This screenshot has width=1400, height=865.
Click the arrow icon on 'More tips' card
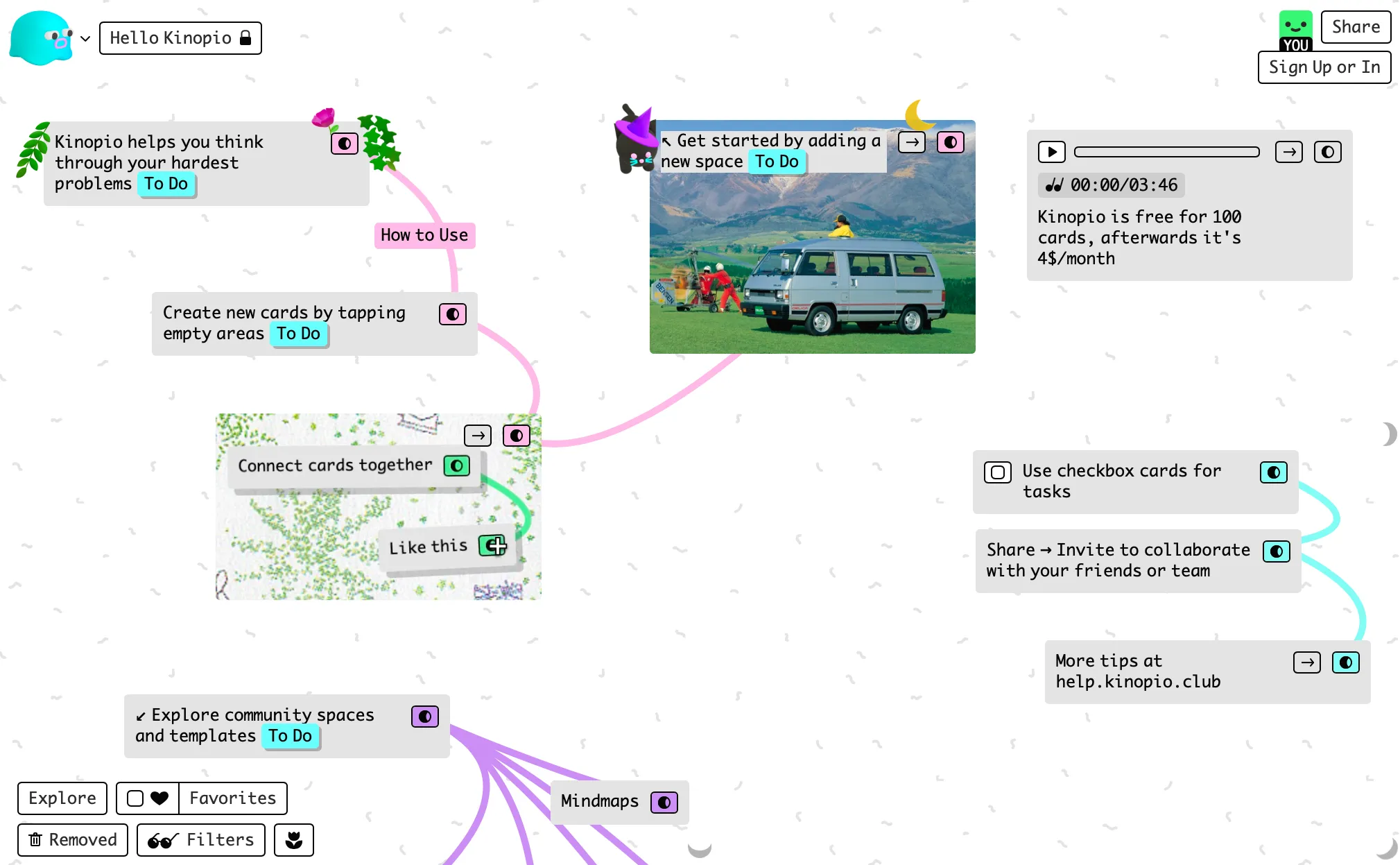1306,662
